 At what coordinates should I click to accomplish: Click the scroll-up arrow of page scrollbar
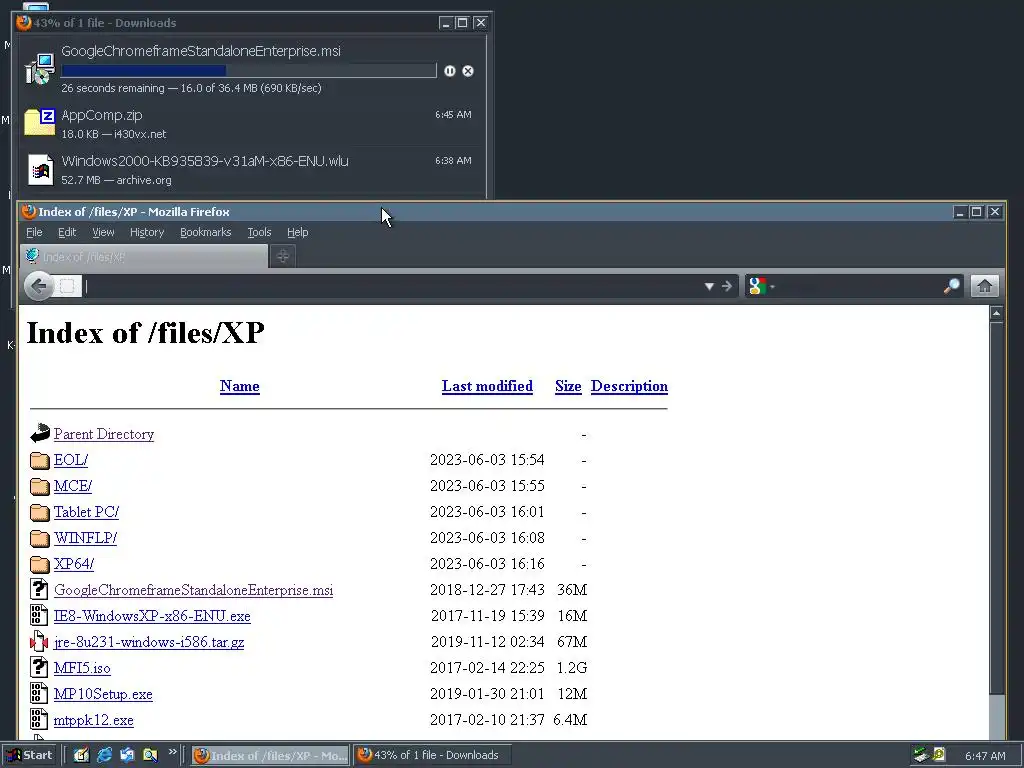tap(997, 314)
